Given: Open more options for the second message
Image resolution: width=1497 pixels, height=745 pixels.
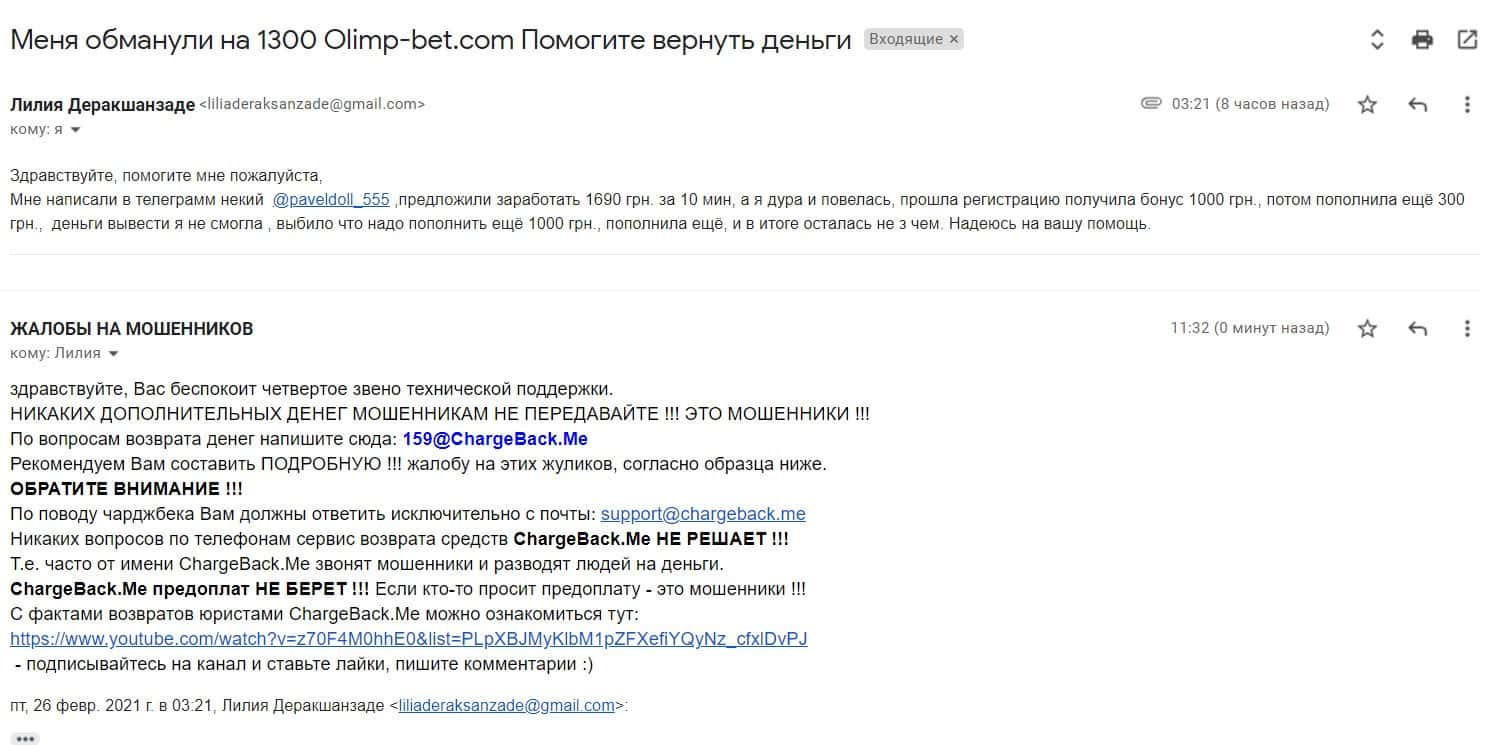Looking at the screenshot, I should coord(1467,328).
